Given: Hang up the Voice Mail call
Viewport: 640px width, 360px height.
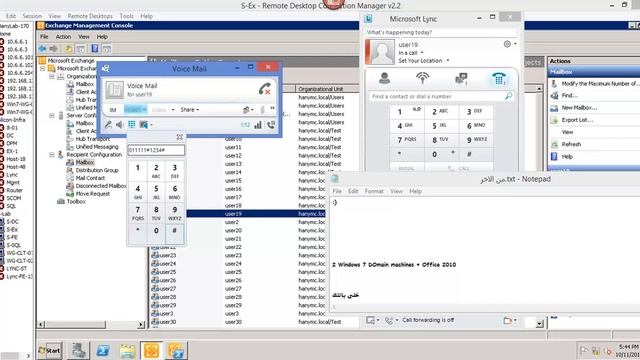Looking at the screenshot, I should tap(264, 89).
